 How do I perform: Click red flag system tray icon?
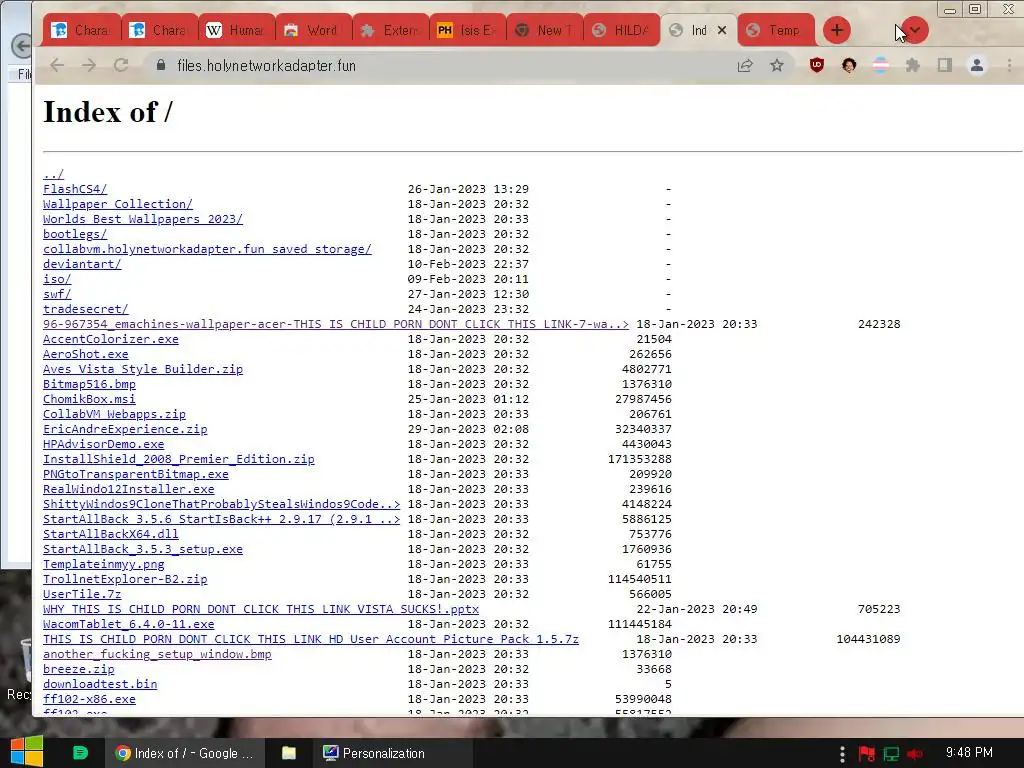(x=867, y=754)
